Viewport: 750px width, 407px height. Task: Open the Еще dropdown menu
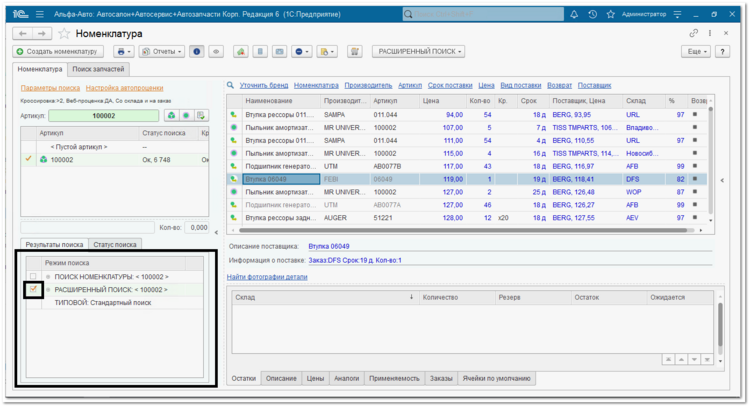point(696,51)
